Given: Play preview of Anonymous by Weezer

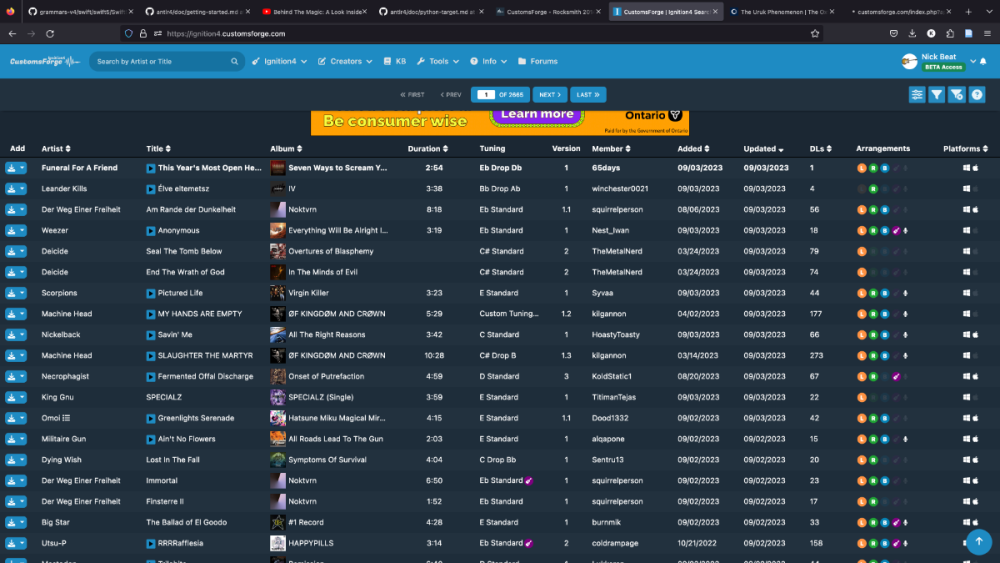Looking at the screenshot, I should point(151,231).
